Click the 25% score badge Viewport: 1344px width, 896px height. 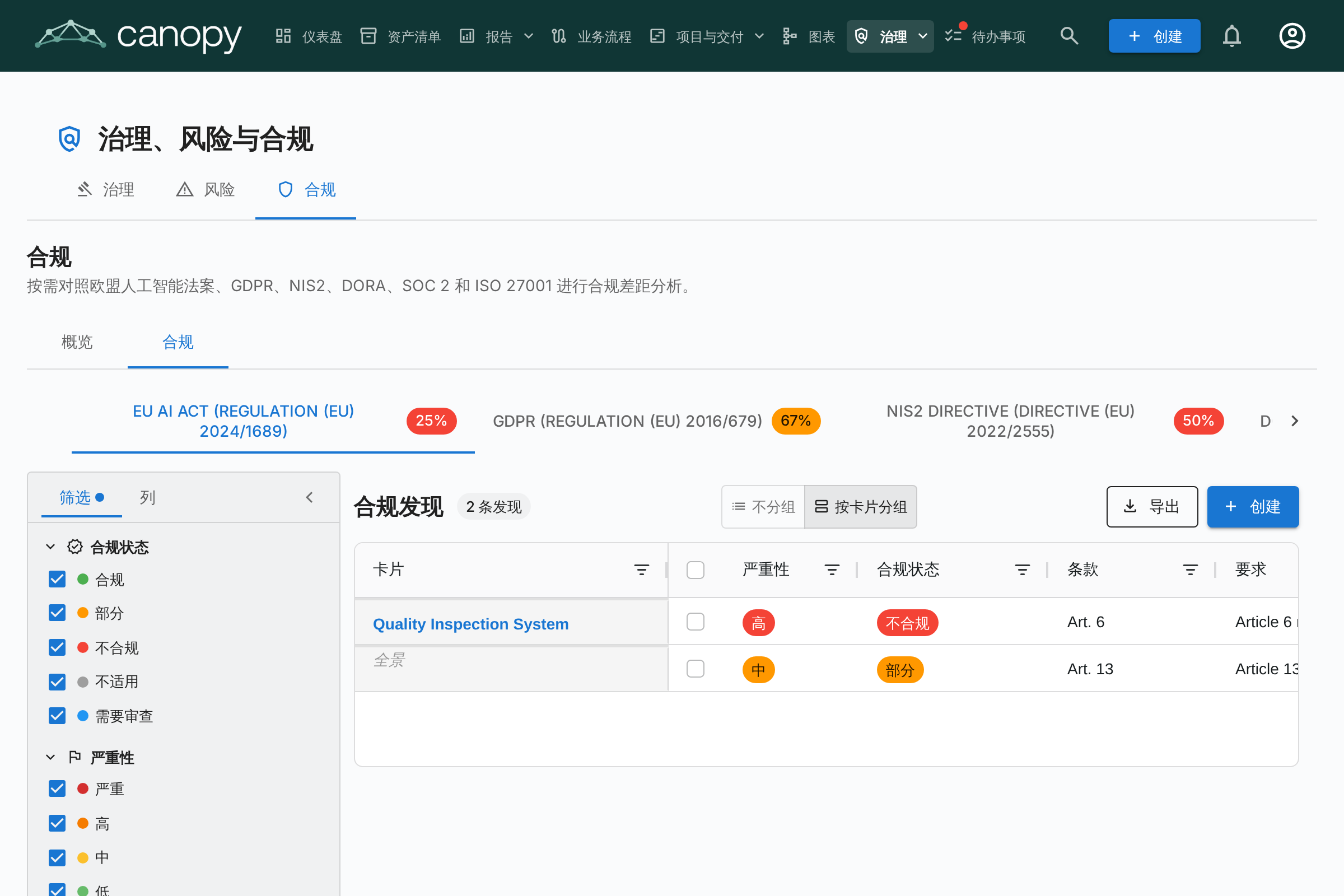431,421
